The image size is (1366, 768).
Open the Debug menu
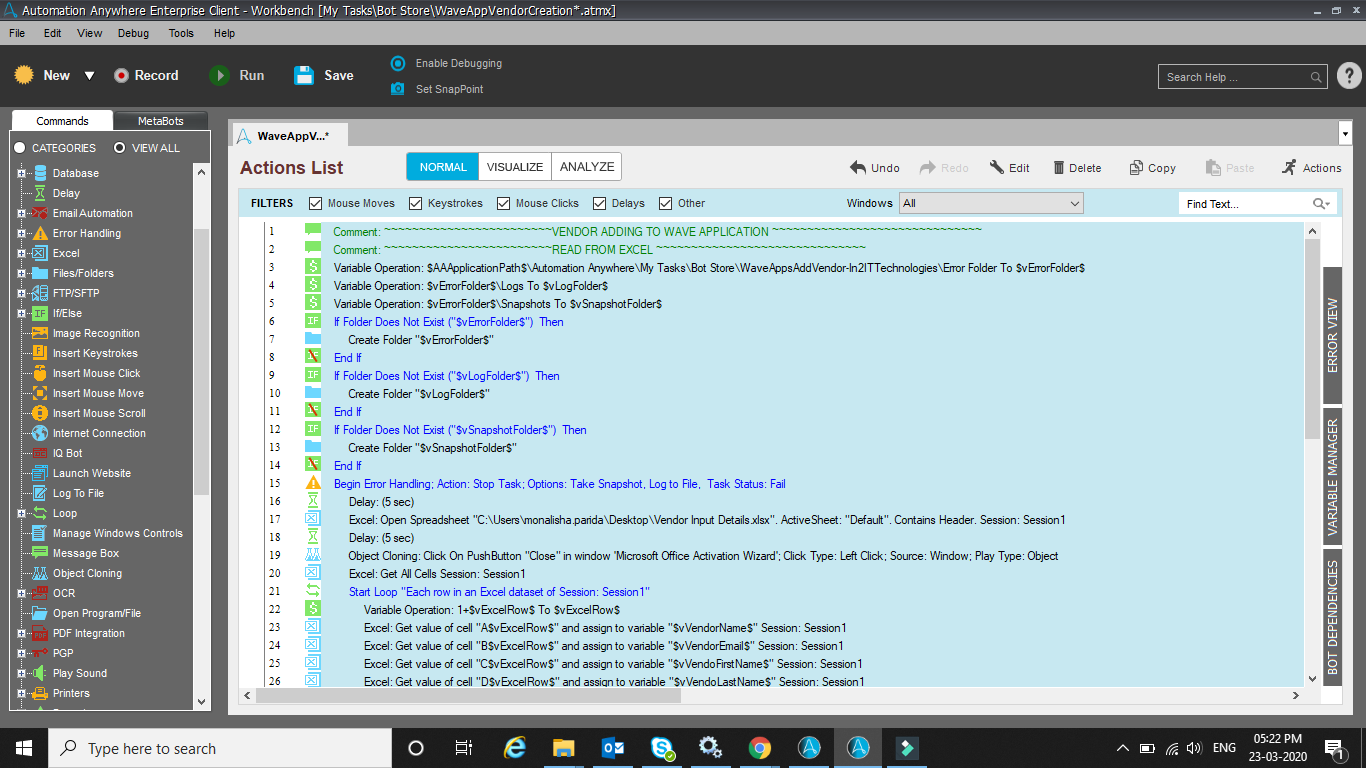pos(133,33)
